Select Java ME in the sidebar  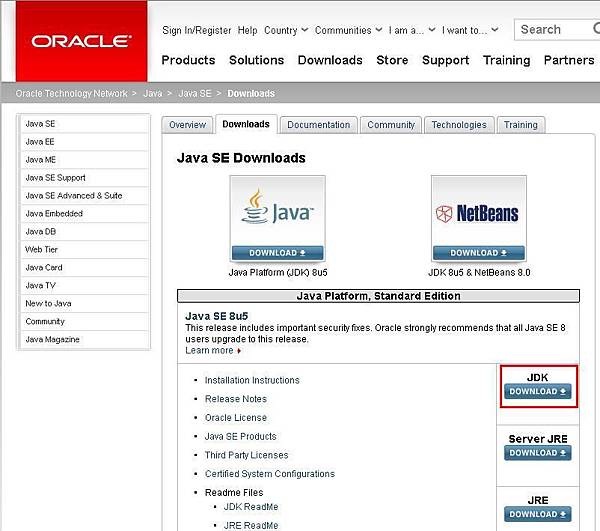tap(85, 160)
